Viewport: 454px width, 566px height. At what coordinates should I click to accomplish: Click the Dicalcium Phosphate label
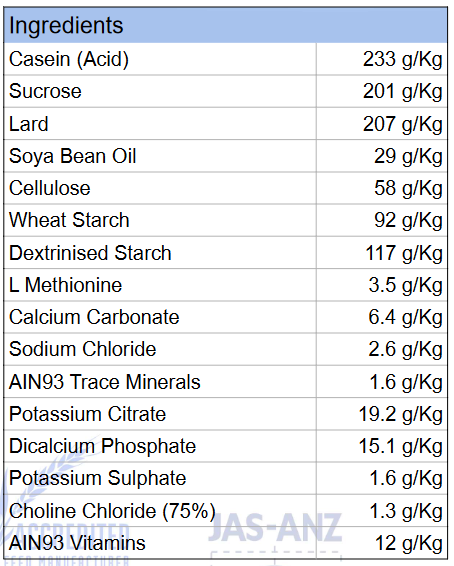[x=102, y=446]
